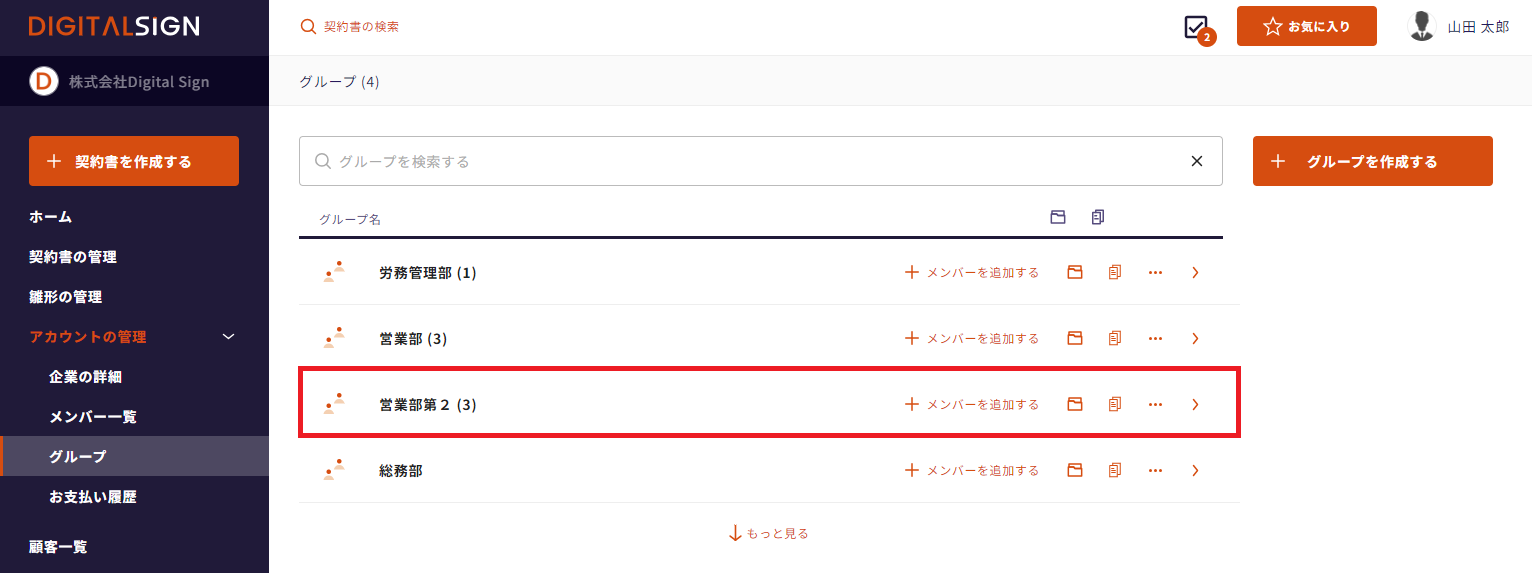Open three-dots menu for 総務部 group
The image size is (1532, 573).
click(1155, 470)
